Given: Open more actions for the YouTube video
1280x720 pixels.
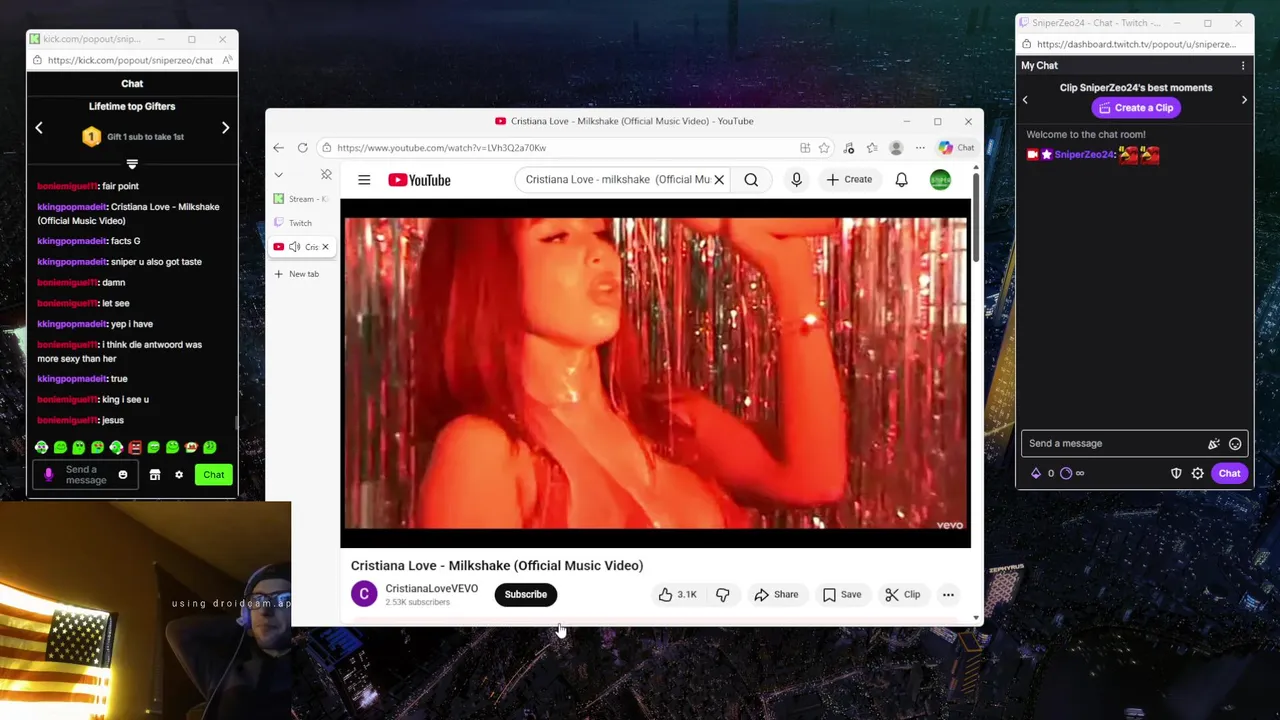Looking at the screenshot, I should coord(948,595).
